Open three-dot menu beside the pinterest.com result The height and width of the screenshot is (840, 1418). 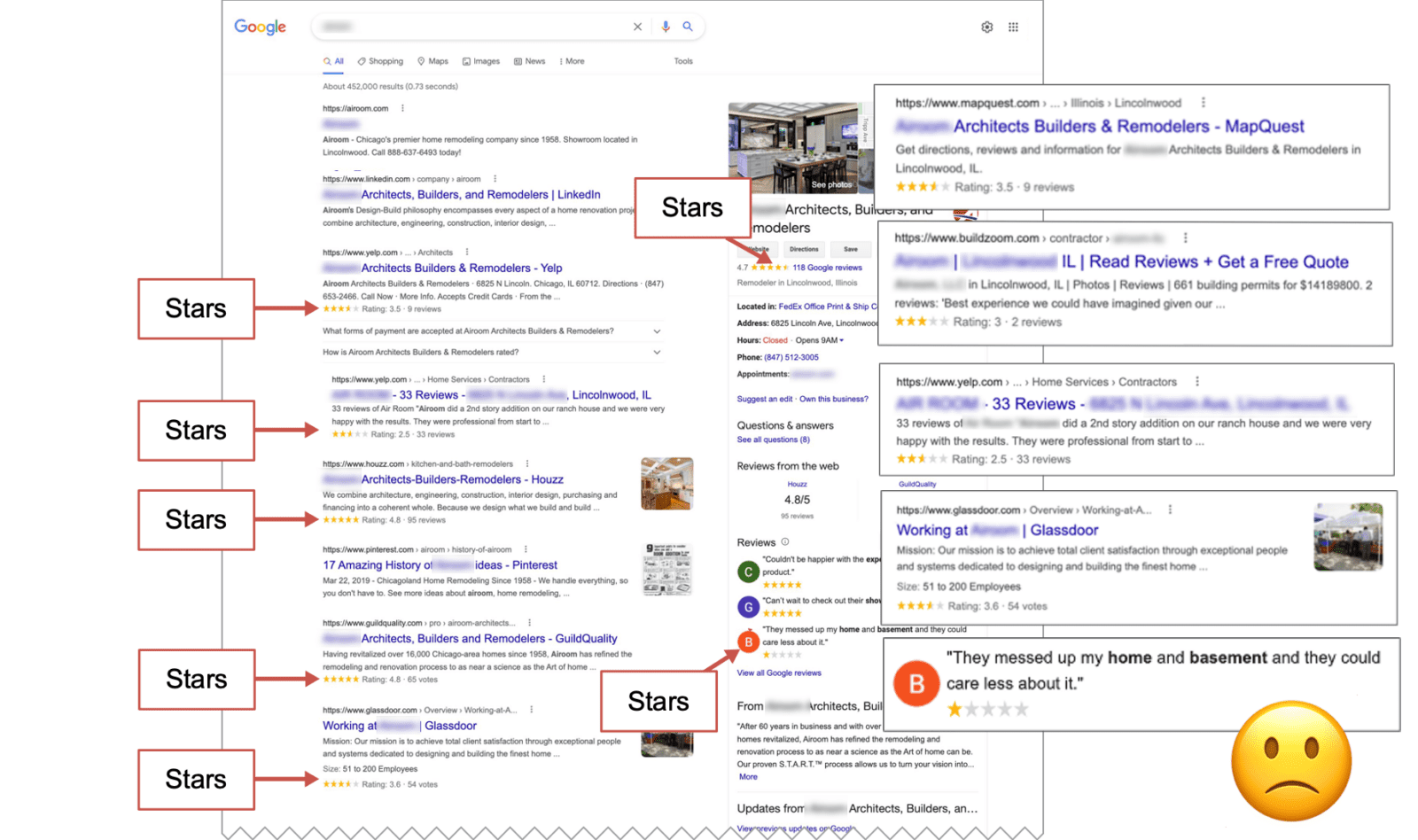pyautogui.click(x=526, y=549)
